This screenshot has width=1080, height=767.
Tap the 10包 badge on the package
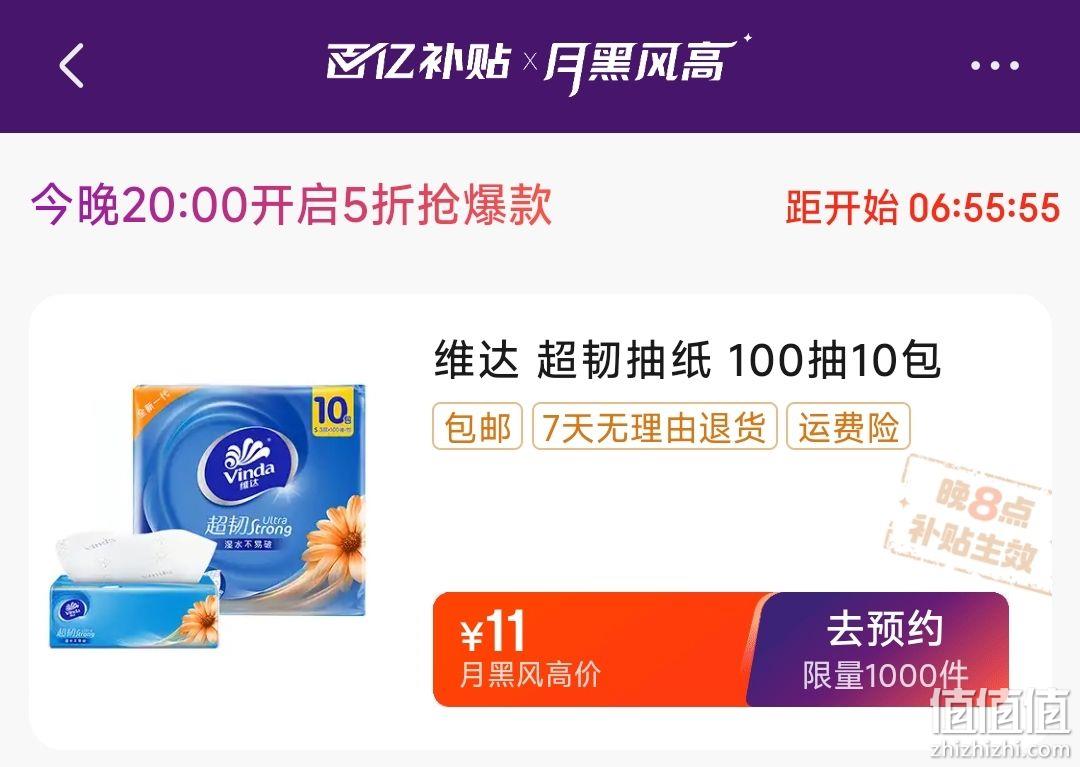click(x=334, y=412)
